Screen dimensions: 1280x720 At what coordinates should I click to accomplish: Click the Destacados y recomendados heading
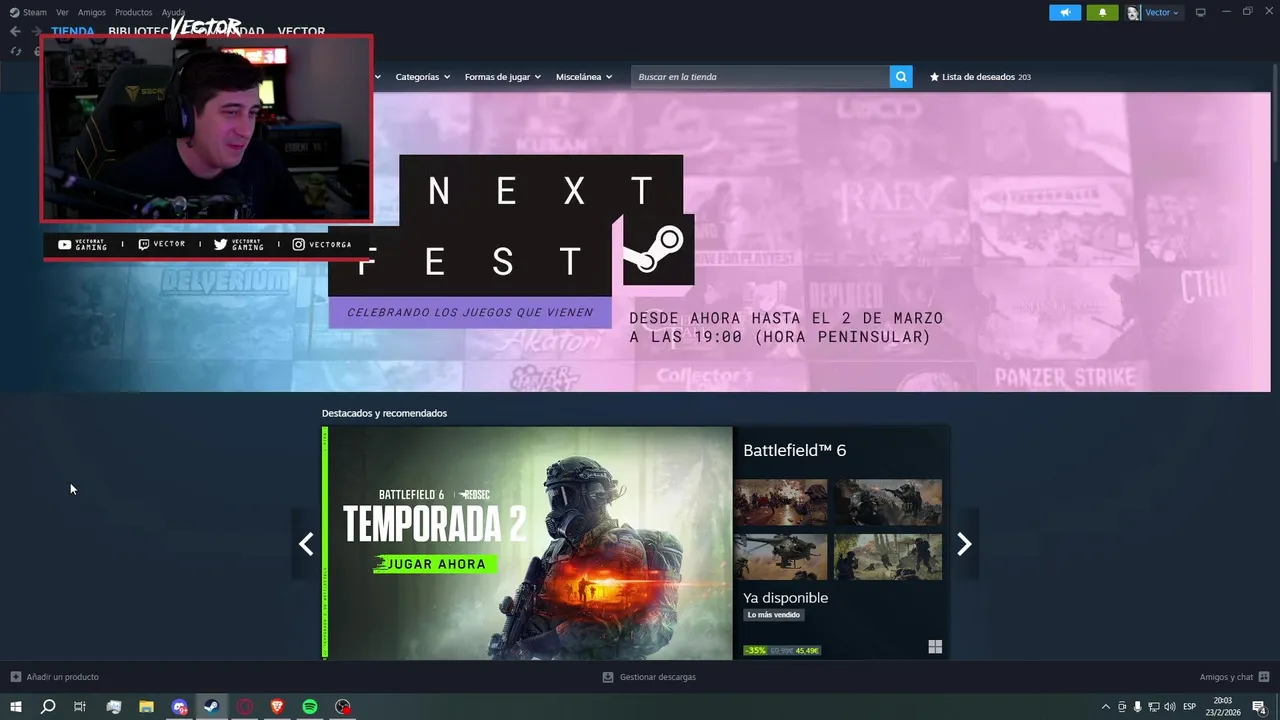[384, 413]
